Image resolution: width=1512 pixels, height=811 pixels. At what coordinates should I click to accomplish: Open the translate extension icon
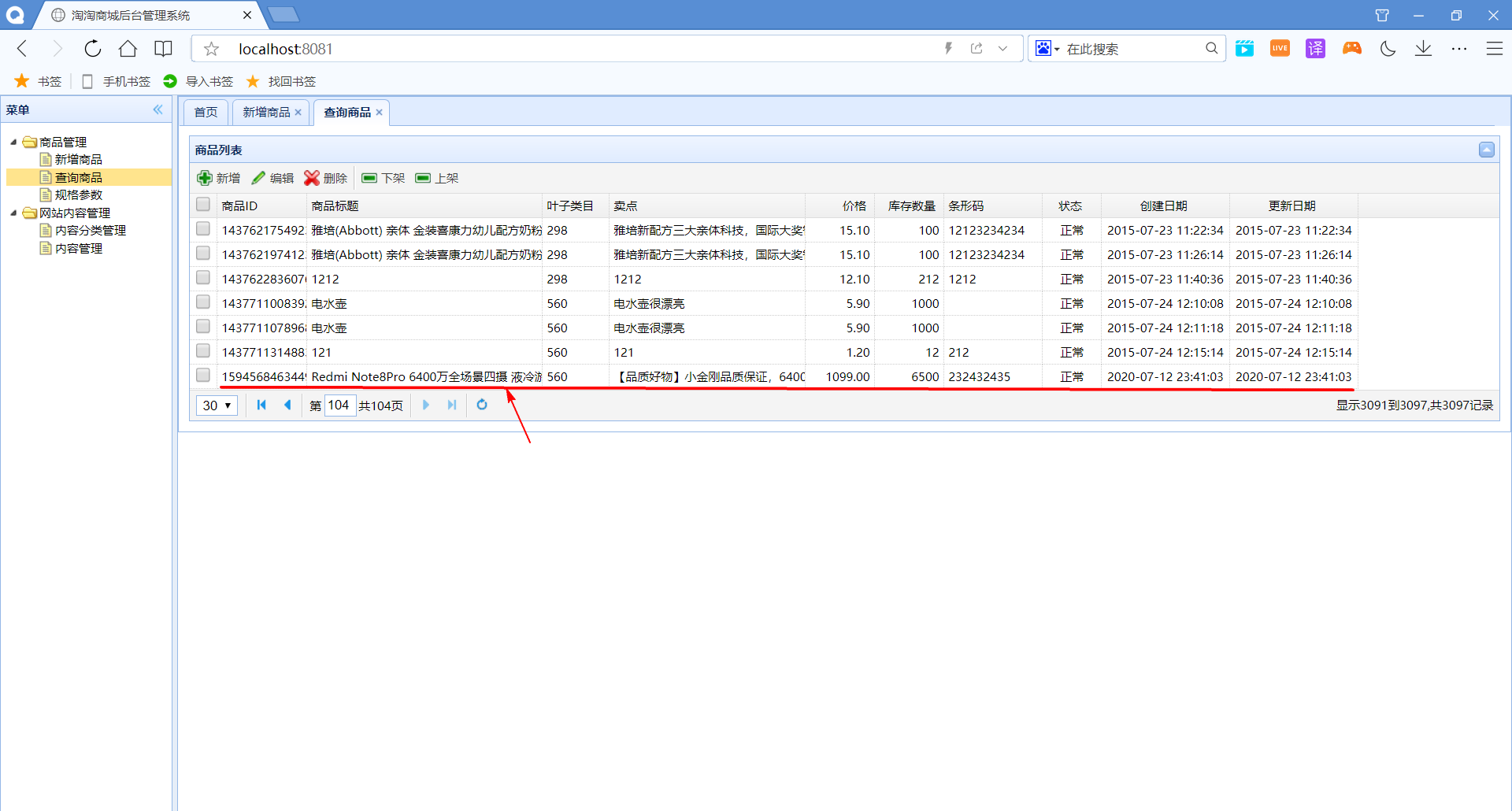click(x=1315, y=49)
